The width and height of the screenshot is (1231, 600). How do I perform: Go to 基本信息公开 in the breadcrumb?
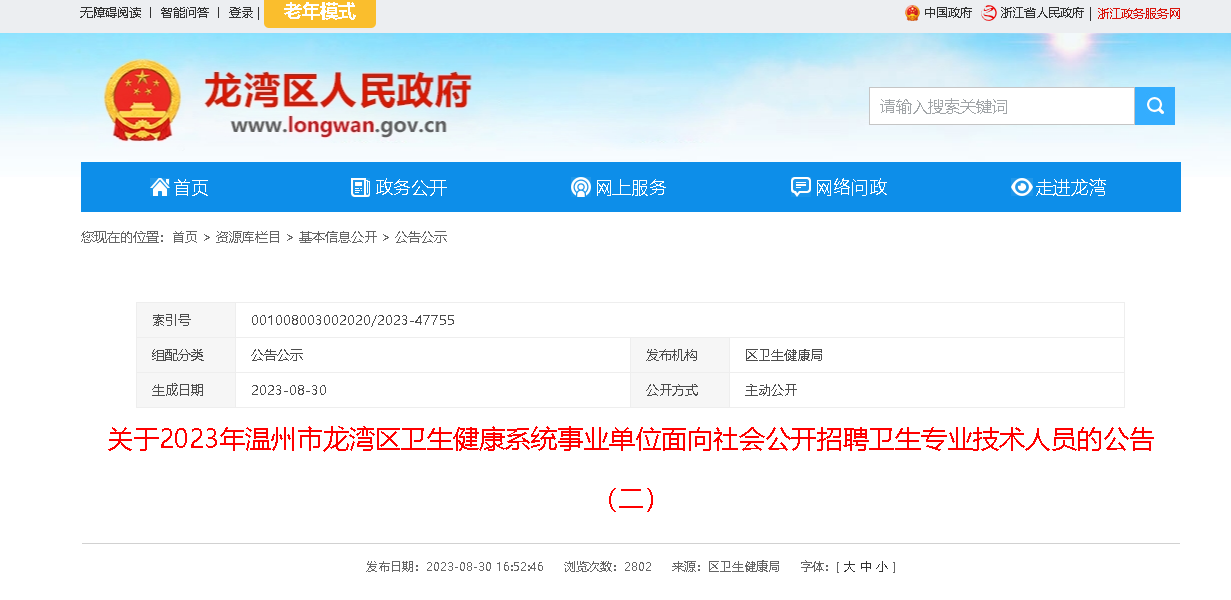(x=338, y=237)
